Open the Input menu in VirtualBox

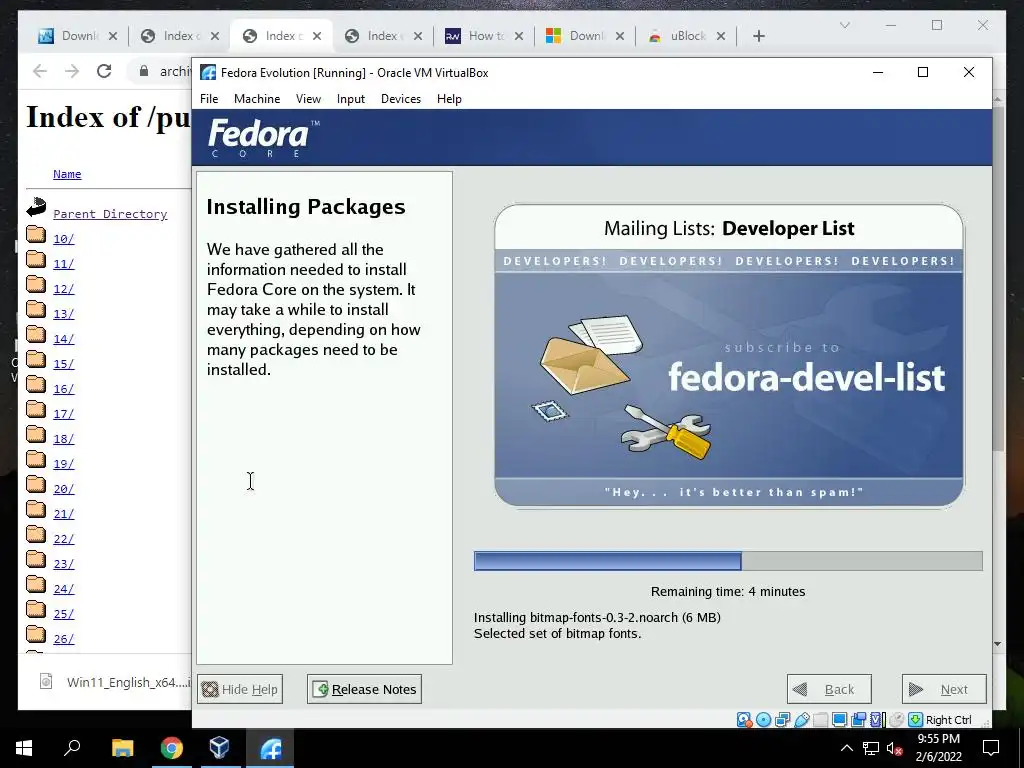(351, 99)
